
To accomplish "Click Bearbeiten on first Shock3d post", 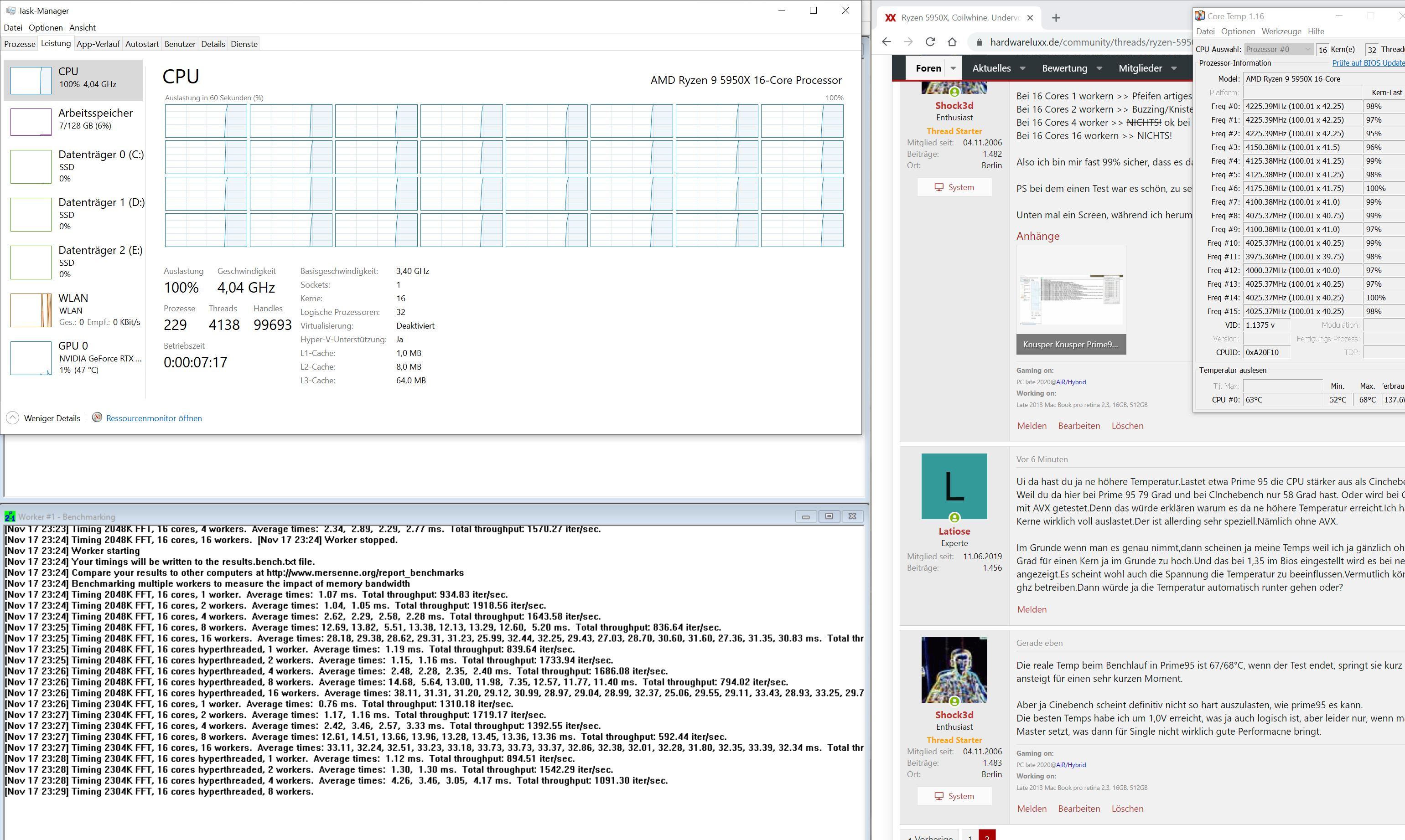I will click(1079, 426).
